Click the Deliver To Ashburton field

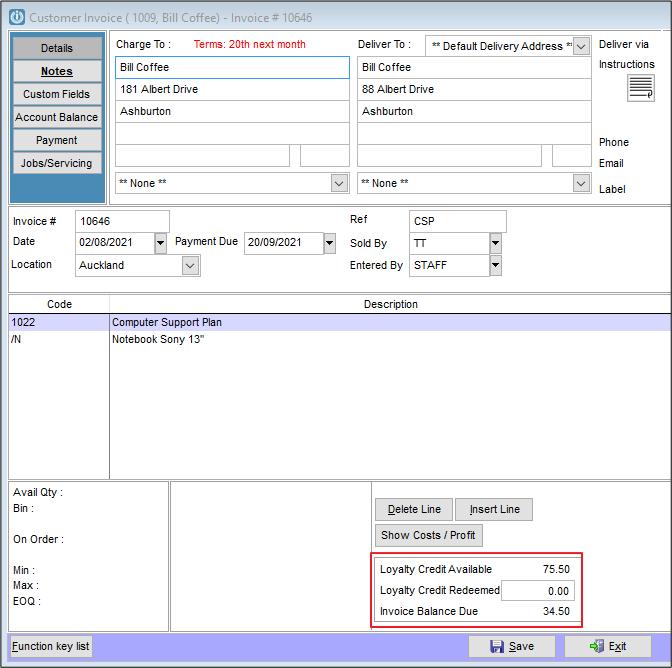[x=474, y=111]
